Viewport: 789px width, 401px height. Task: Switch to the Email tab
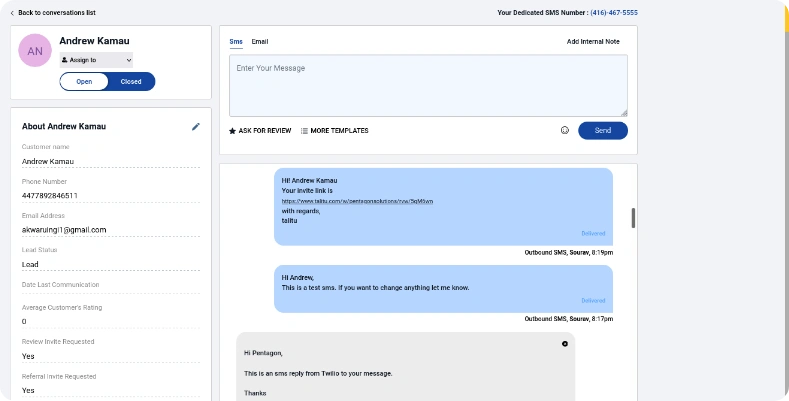pos(259,41)
